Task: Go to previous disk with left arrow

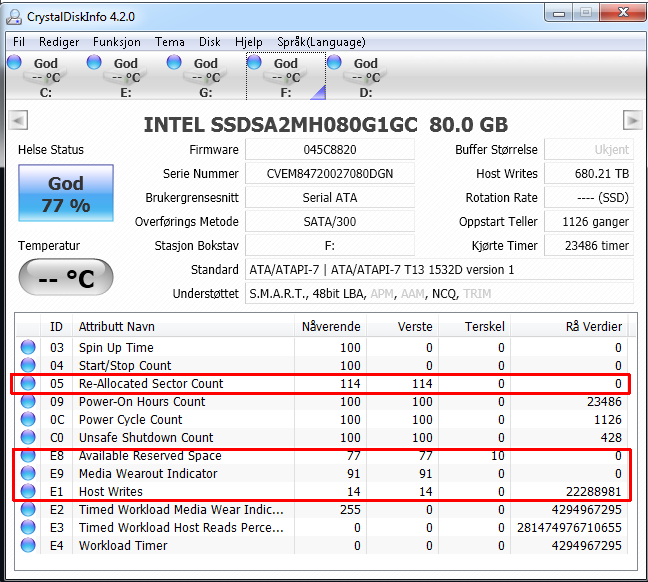Action: click(x=18, y=120)
